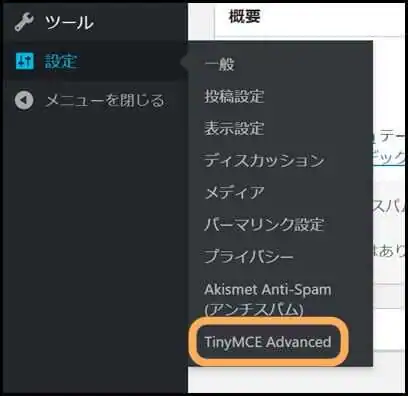Open Akismet Anti-Spam settings entry
The height and width of the screenshot is (396, 408).
[268, 300]
